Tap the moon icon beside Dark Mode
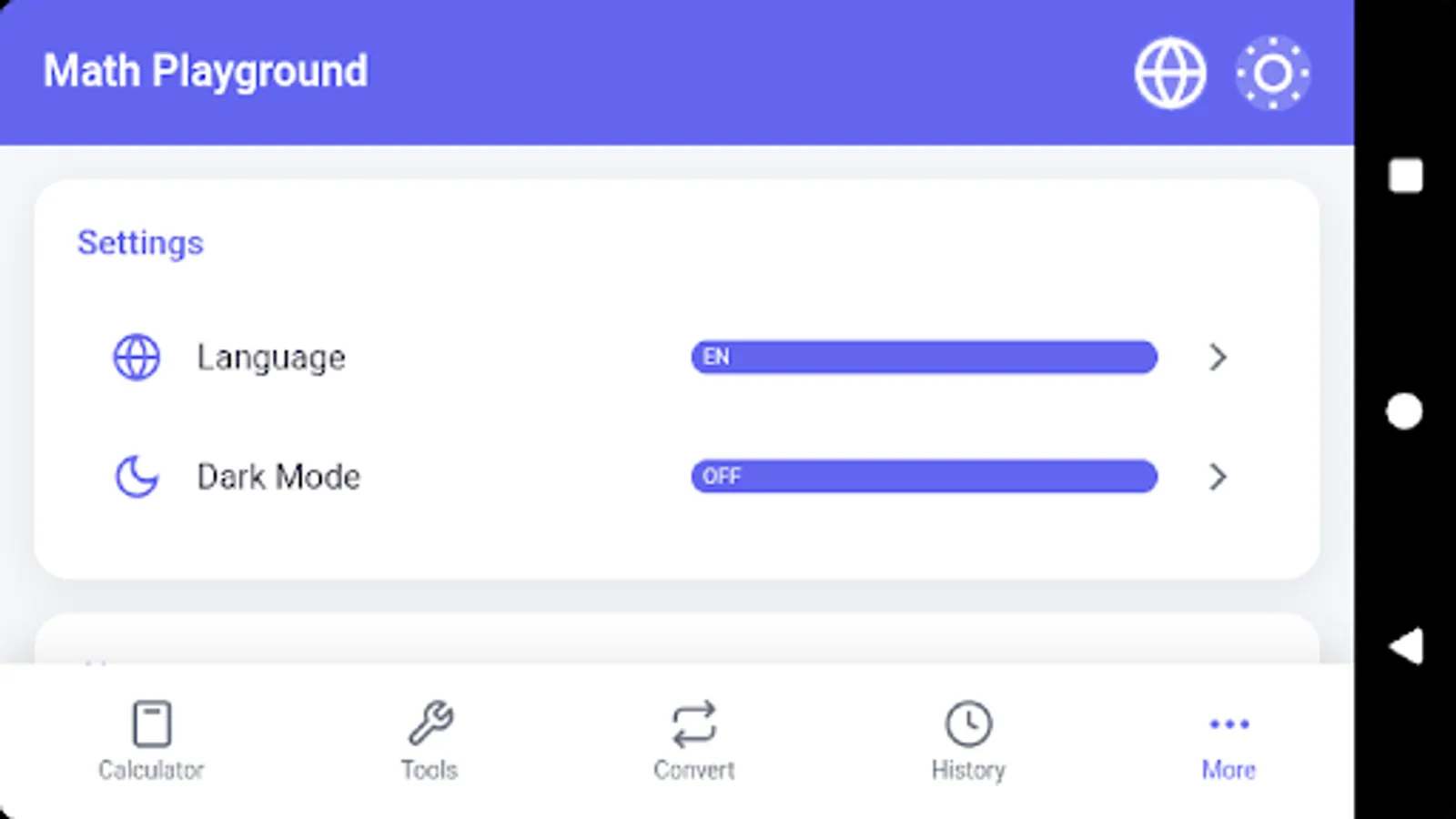1456x819 pixels. [135, 476]
